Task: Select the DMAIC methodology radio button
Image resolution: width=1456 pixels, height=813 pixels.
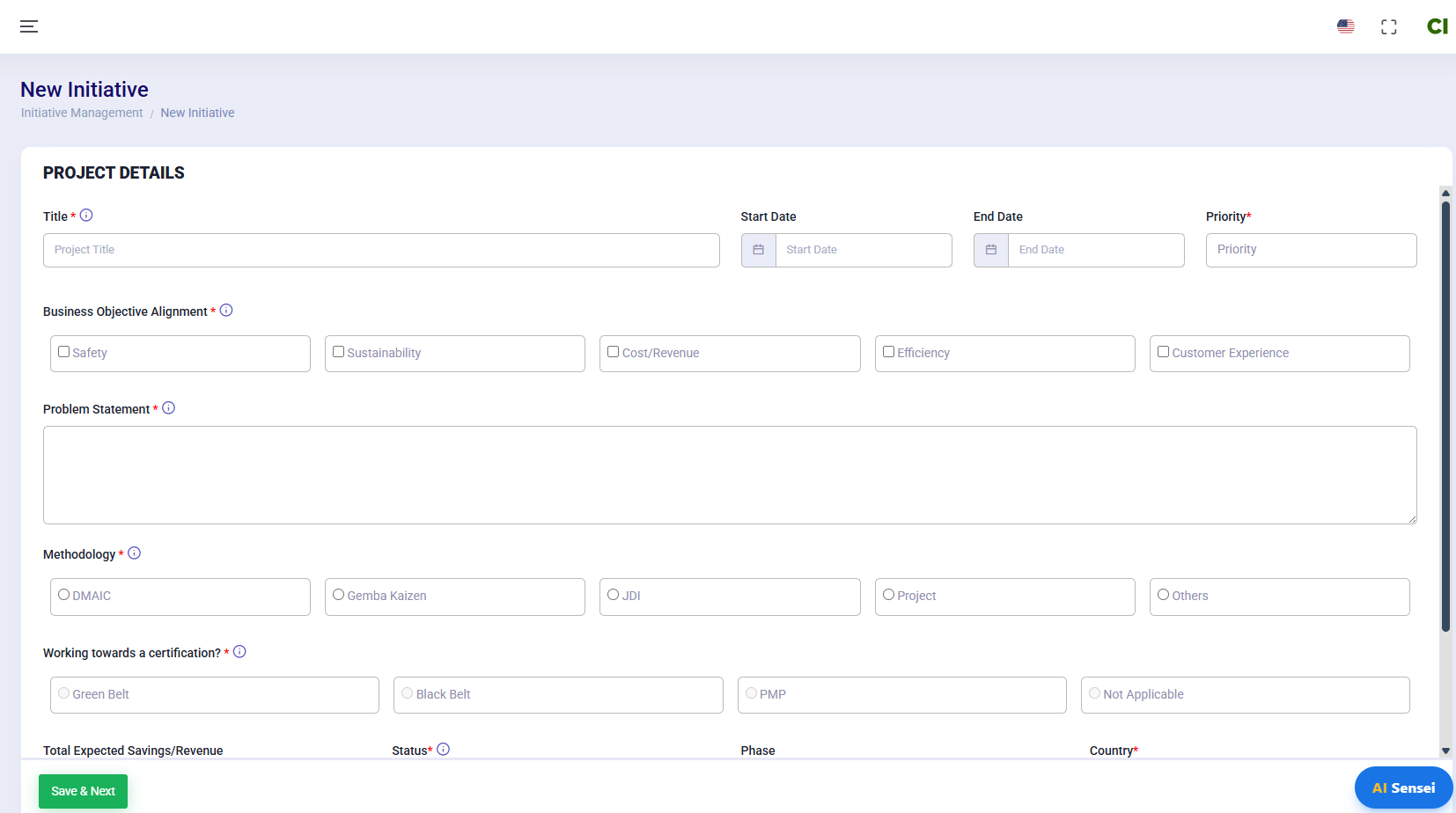Action: [x=64, y=595]
